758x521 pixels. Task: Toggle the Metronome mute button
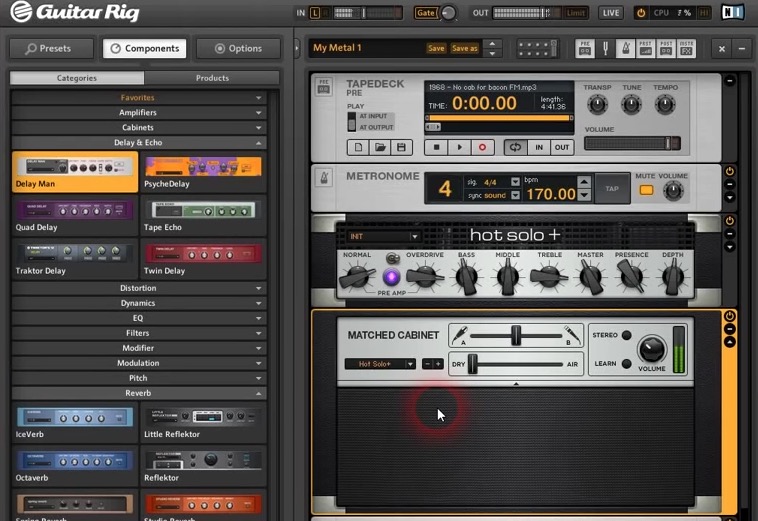pyautogui.click(x=646, y=190)
